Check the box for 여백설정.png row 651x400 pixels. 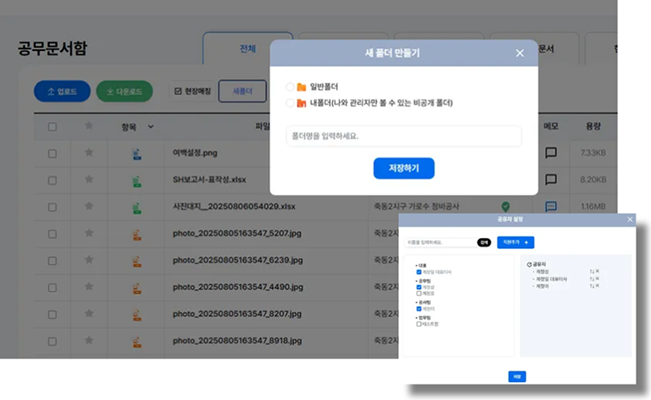tap(52, 154)
